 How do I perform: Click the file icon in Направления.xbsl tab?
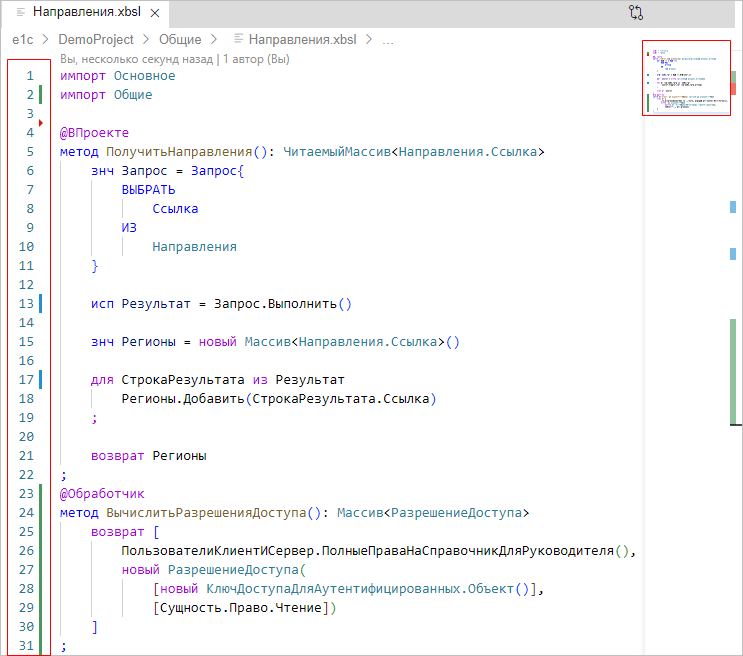click(20, 14)
